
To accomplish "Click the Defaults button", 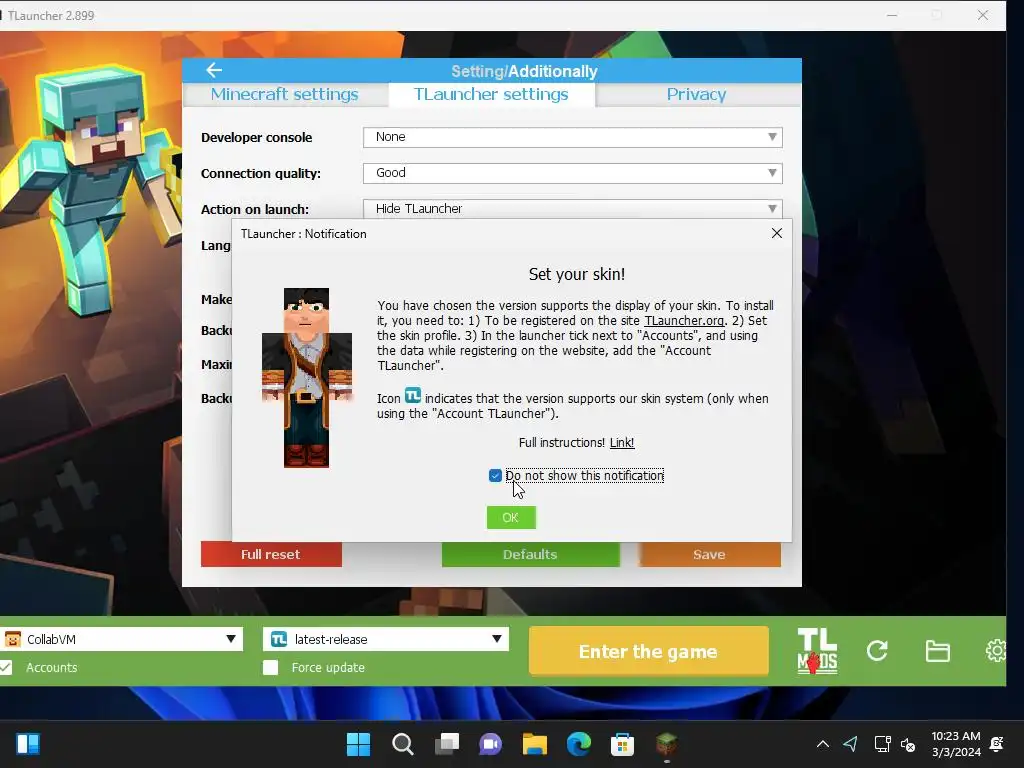I will pos(530,554).
